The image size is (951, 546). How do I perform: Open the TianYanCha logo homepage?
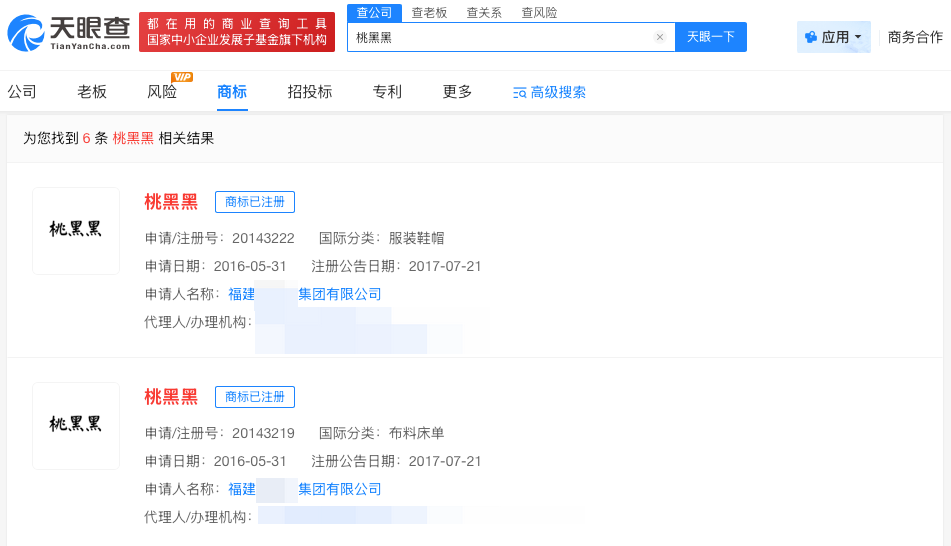[69, 33]
